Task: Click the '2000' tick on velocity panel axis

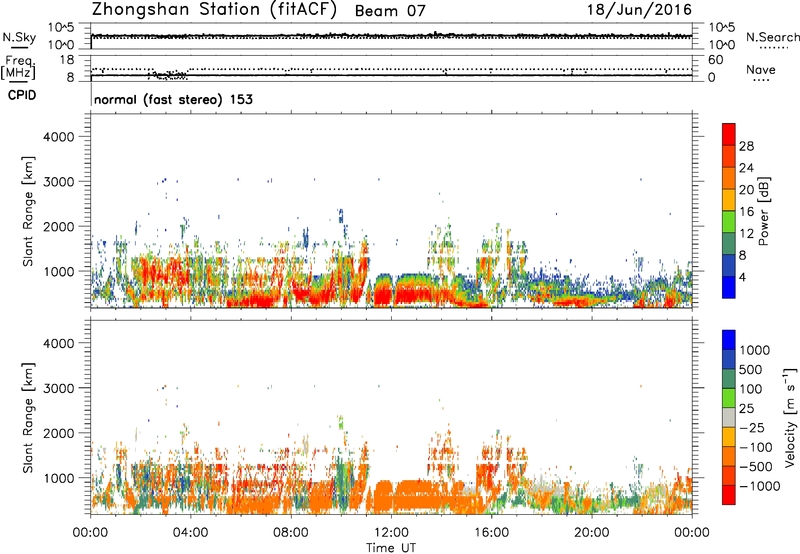Action: (x=58, y=433)
